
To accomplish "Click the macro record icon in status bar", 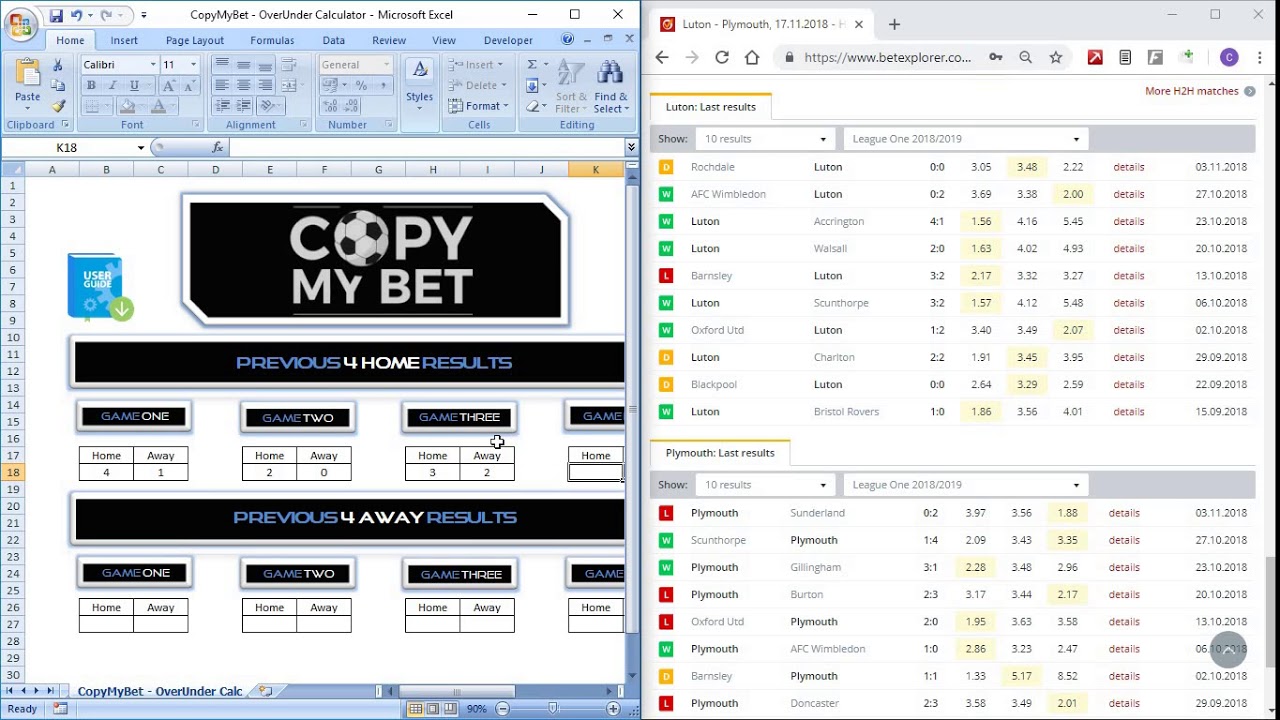I will tap(60, 709).
